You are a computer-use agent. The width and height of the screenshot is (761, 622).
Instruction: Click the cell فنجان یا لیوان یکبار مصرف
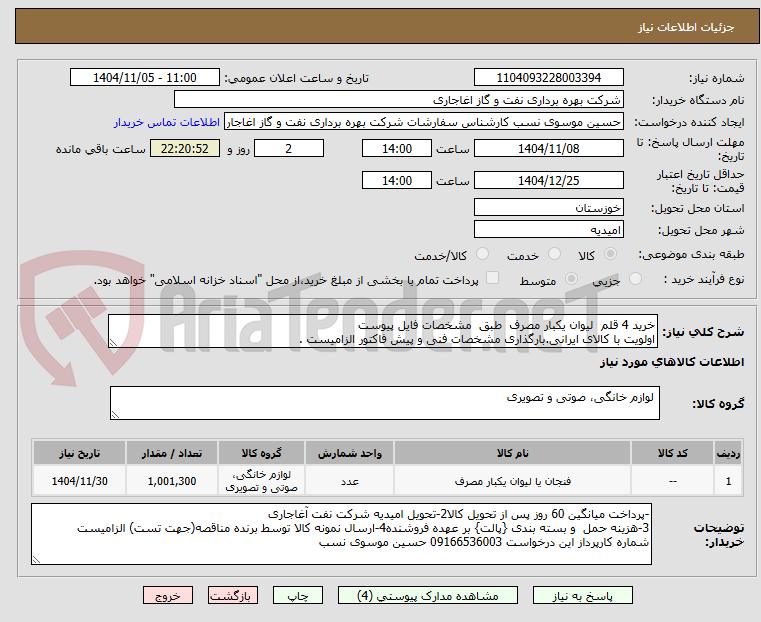[513, 481]
